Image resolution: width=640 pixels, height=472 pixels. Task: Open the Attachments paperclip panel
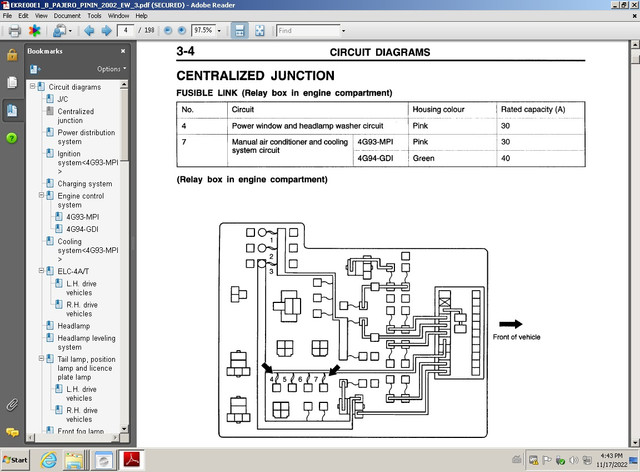click(12, 405)
